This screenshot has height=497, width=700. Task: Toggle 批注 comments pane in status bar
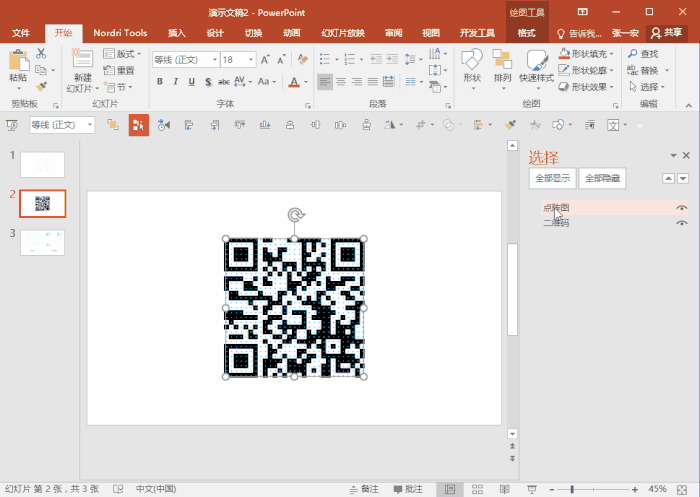(408, 489)
